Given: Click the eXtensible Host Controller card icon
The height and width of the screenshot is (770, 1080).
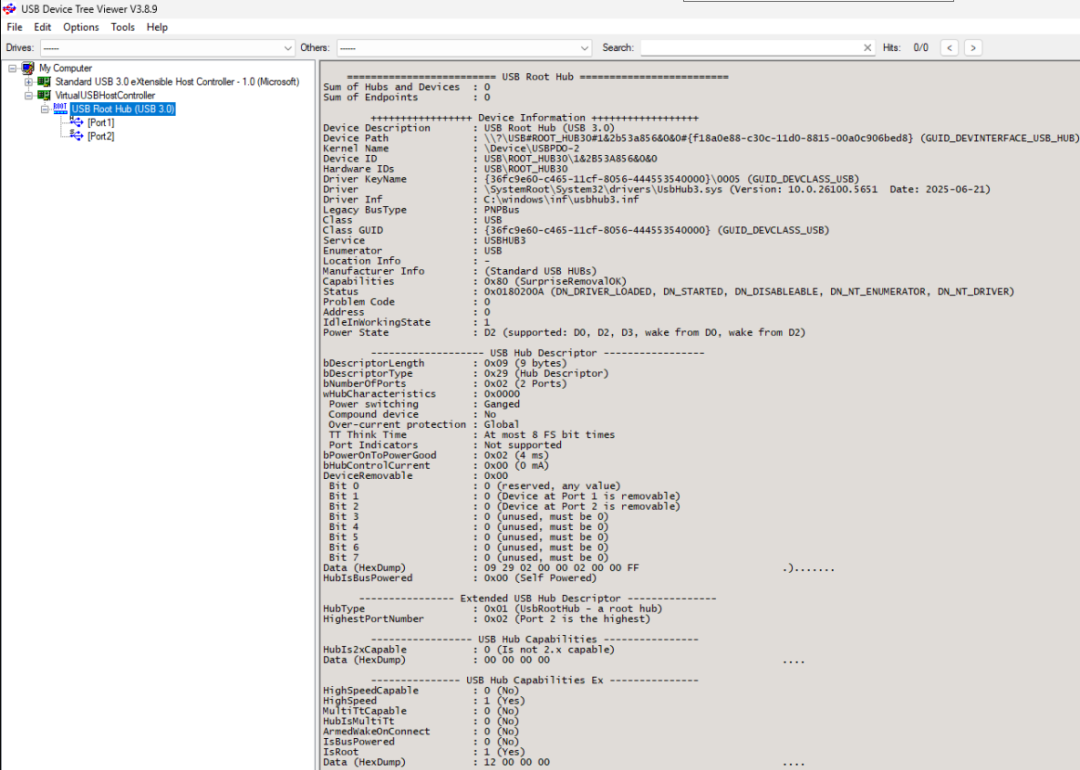Looking at the screenshot, I should pyautogui.click(x=44, y=81).
